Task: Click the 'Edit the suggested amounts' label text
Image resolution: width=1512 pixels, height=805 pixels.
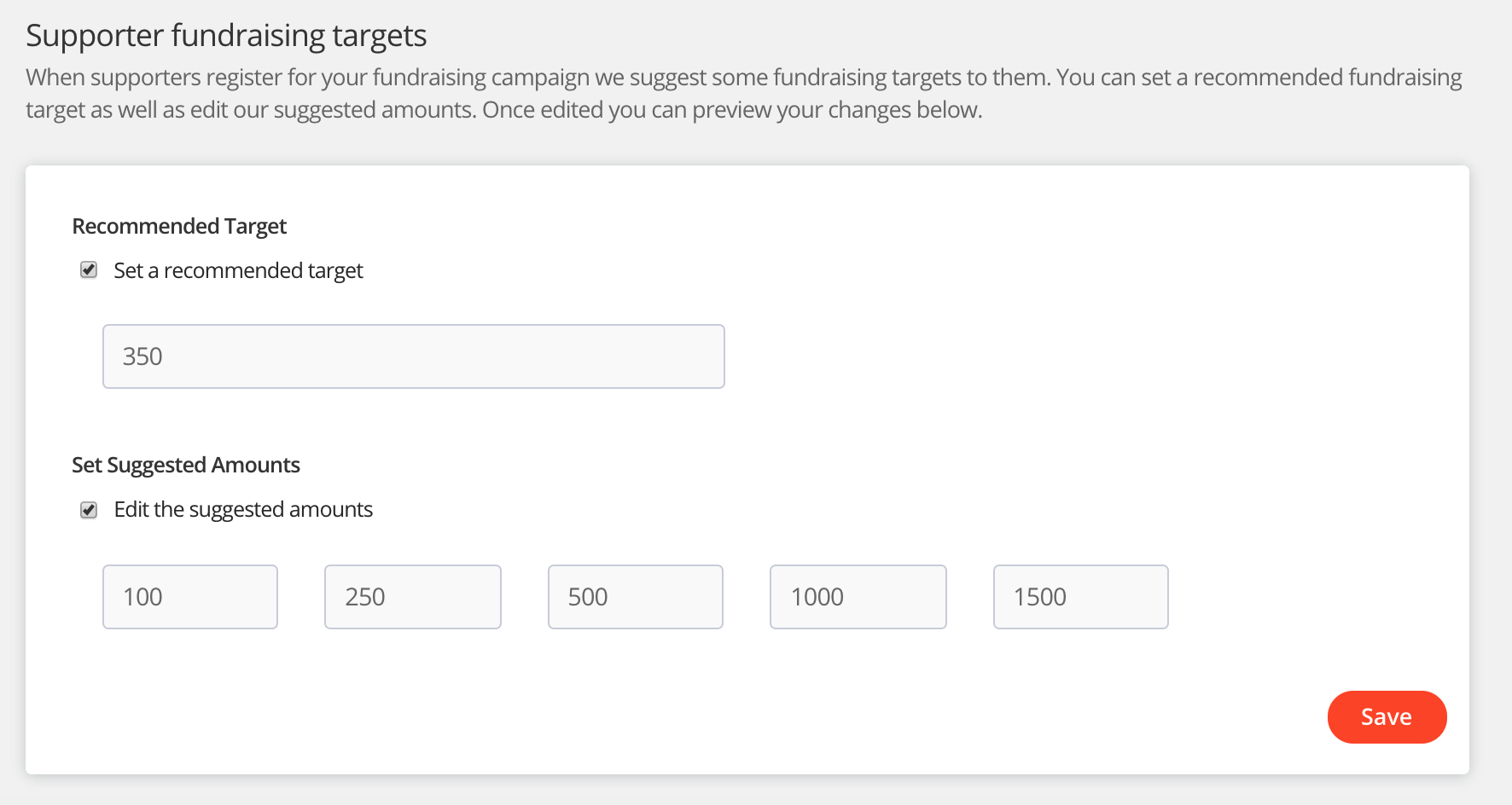Action: point(243,510)
